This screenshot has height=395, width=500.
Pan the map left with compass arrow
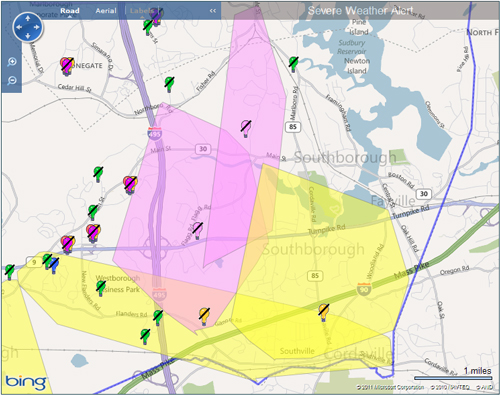19,27
